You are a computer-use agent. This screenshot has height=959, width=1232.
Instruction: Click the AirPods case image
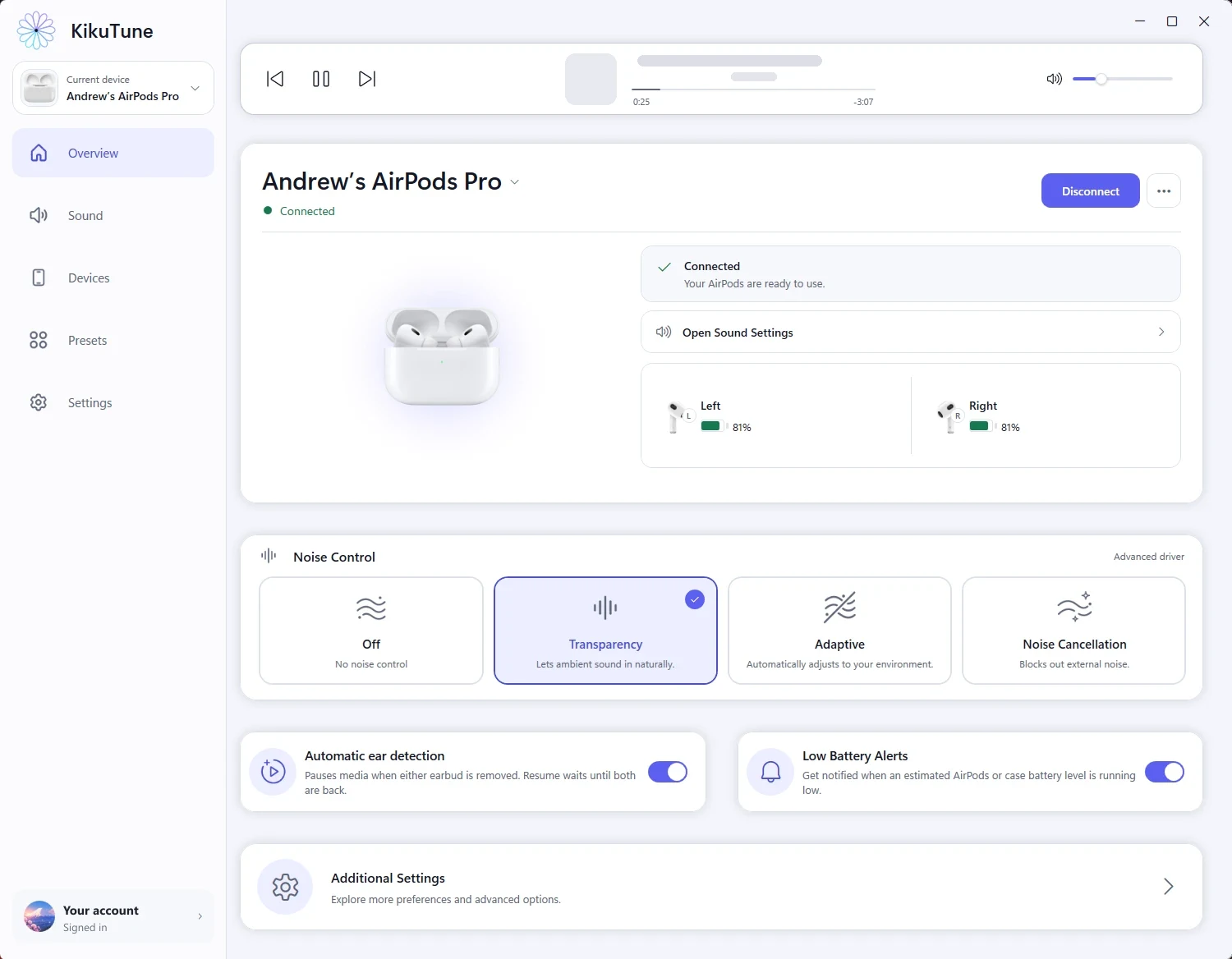[x=442, y=356]
